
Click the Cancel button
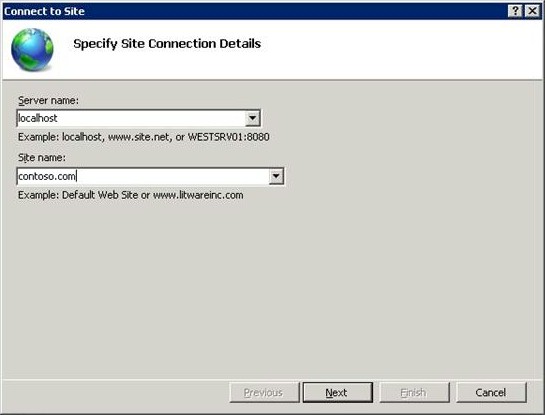491,392
